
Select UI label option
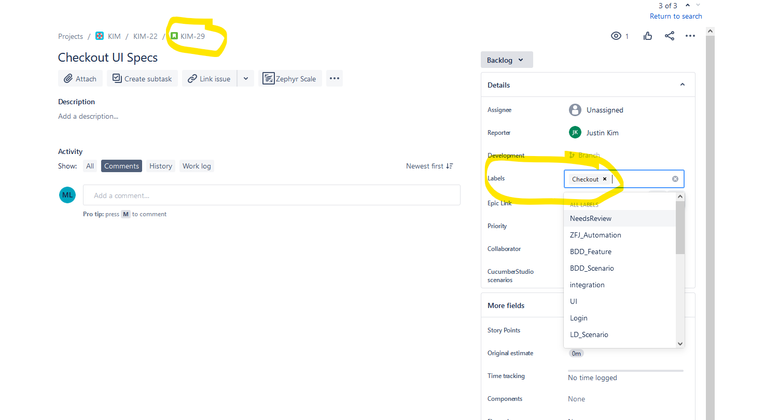coord(620,301)
